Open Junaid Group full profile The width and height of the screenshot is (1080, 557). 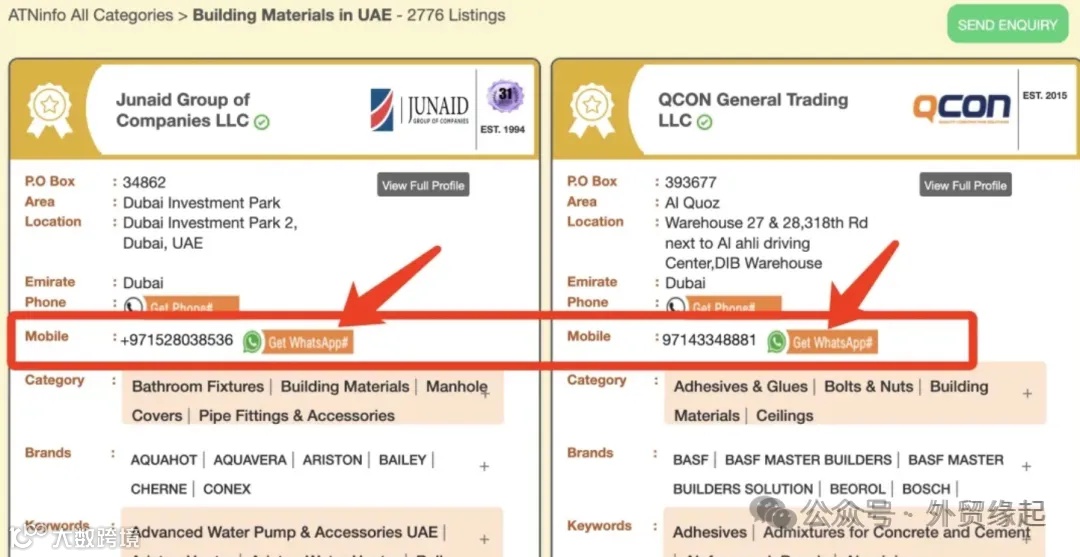click(423, 185)
